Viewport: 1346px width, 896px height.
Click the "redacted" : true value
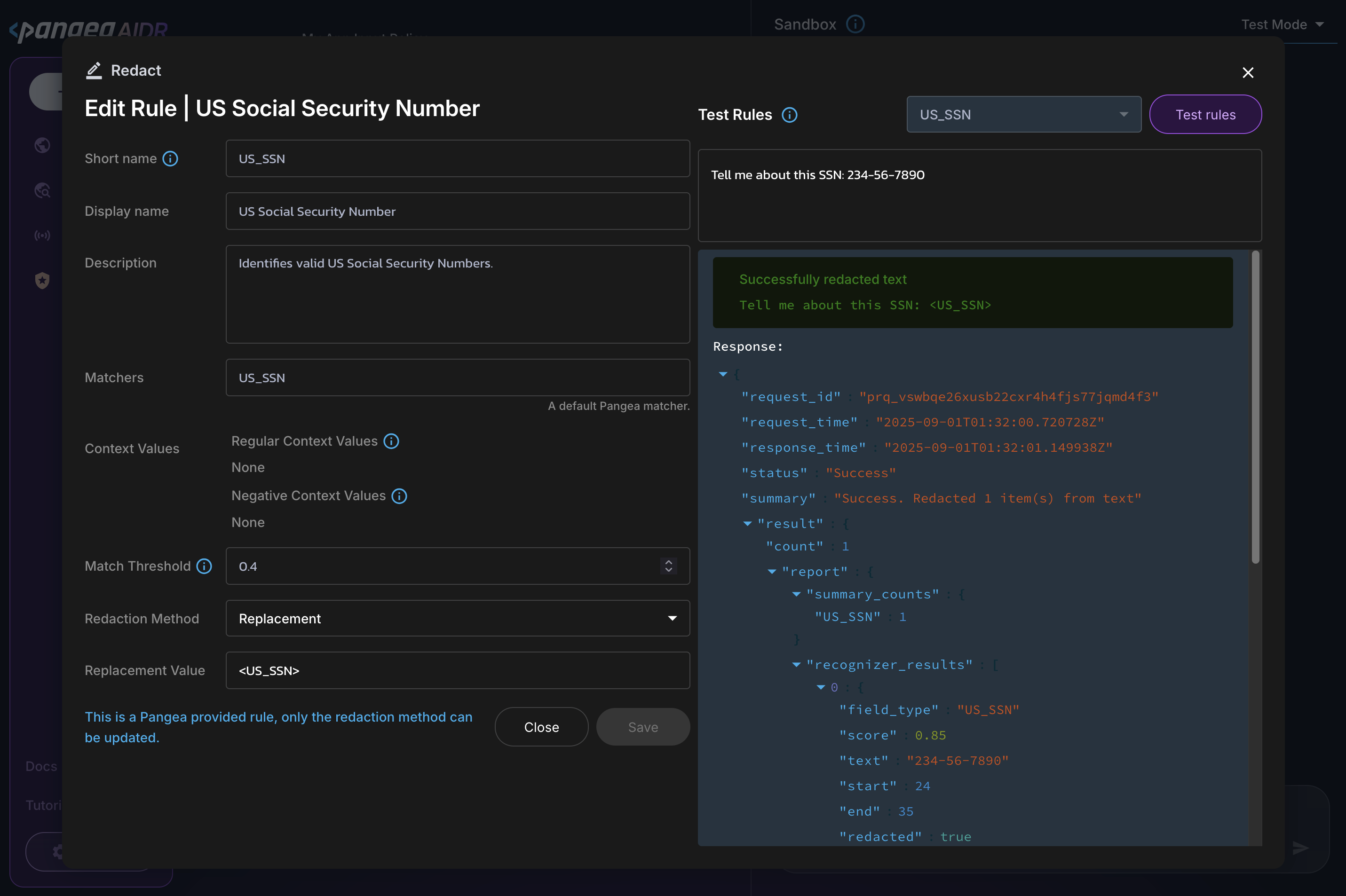pos(955,837)
